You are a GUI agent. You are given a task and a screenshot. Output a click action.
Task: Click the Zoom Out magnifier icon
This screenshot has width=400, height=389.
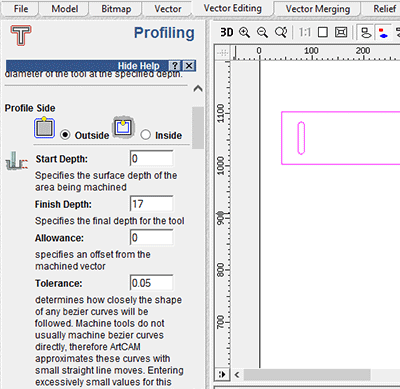tap(262, 32)
